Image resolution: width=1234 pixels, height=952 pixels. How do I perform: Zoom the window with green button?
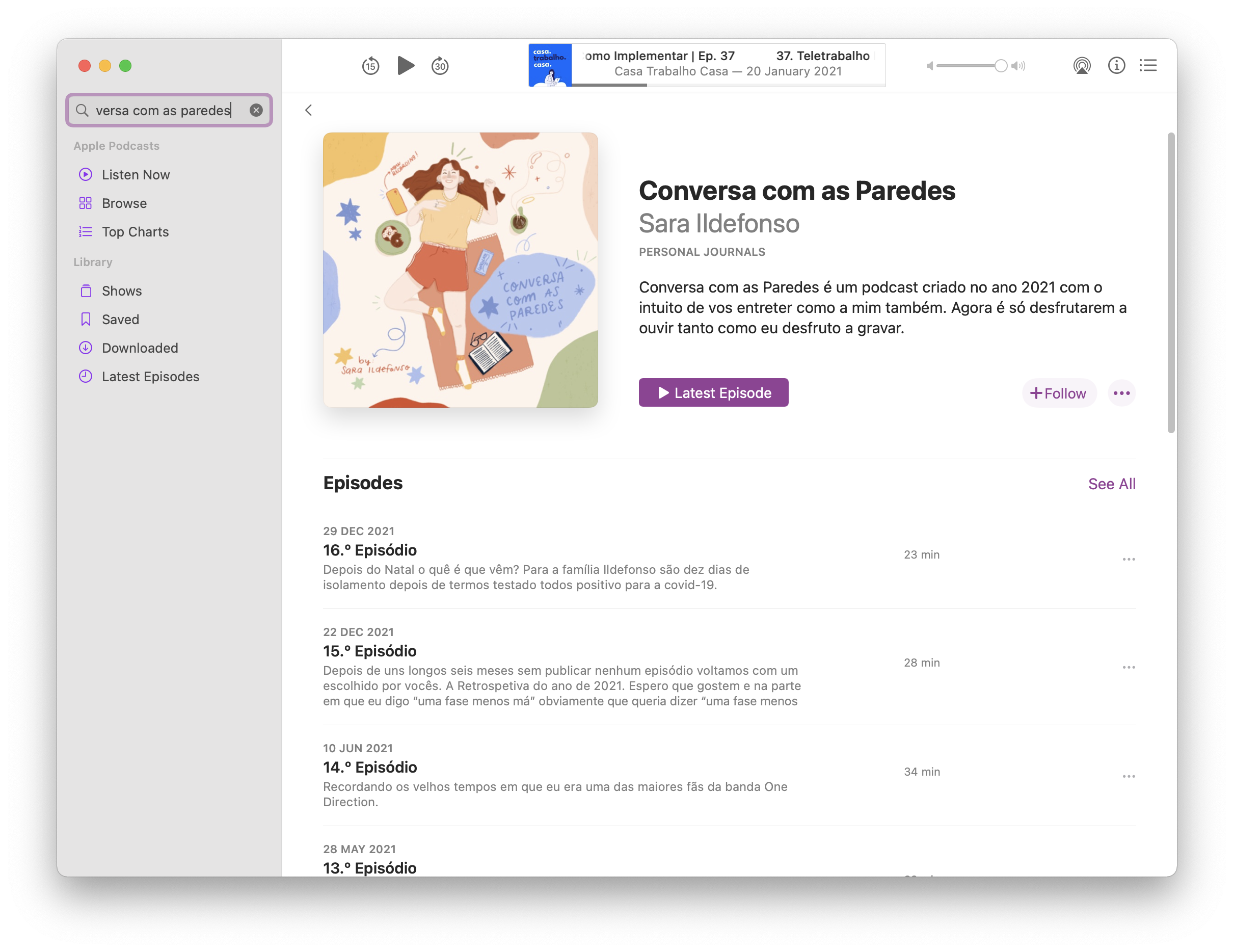(125, 66)
